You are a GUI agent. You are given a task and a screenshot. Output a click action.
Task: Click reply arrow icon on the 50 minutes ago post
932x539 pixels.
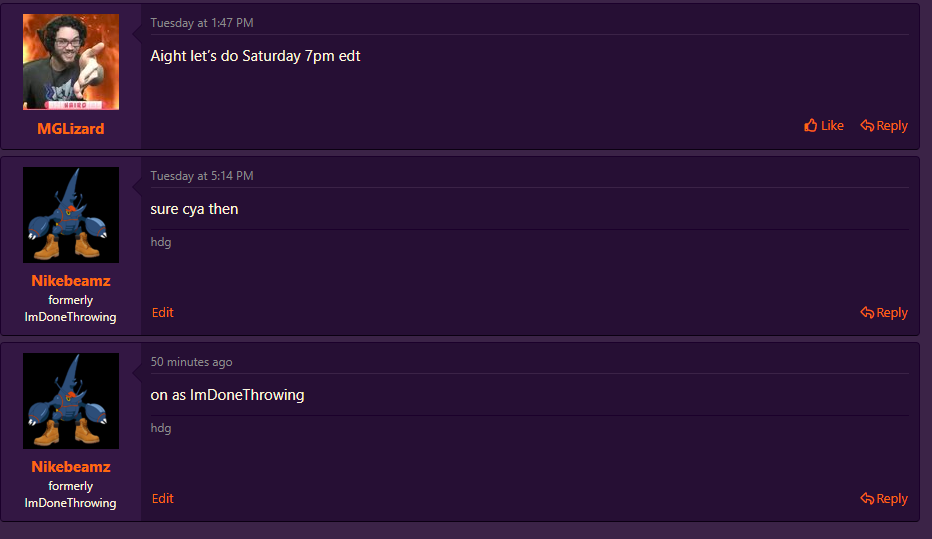(867, 499)
